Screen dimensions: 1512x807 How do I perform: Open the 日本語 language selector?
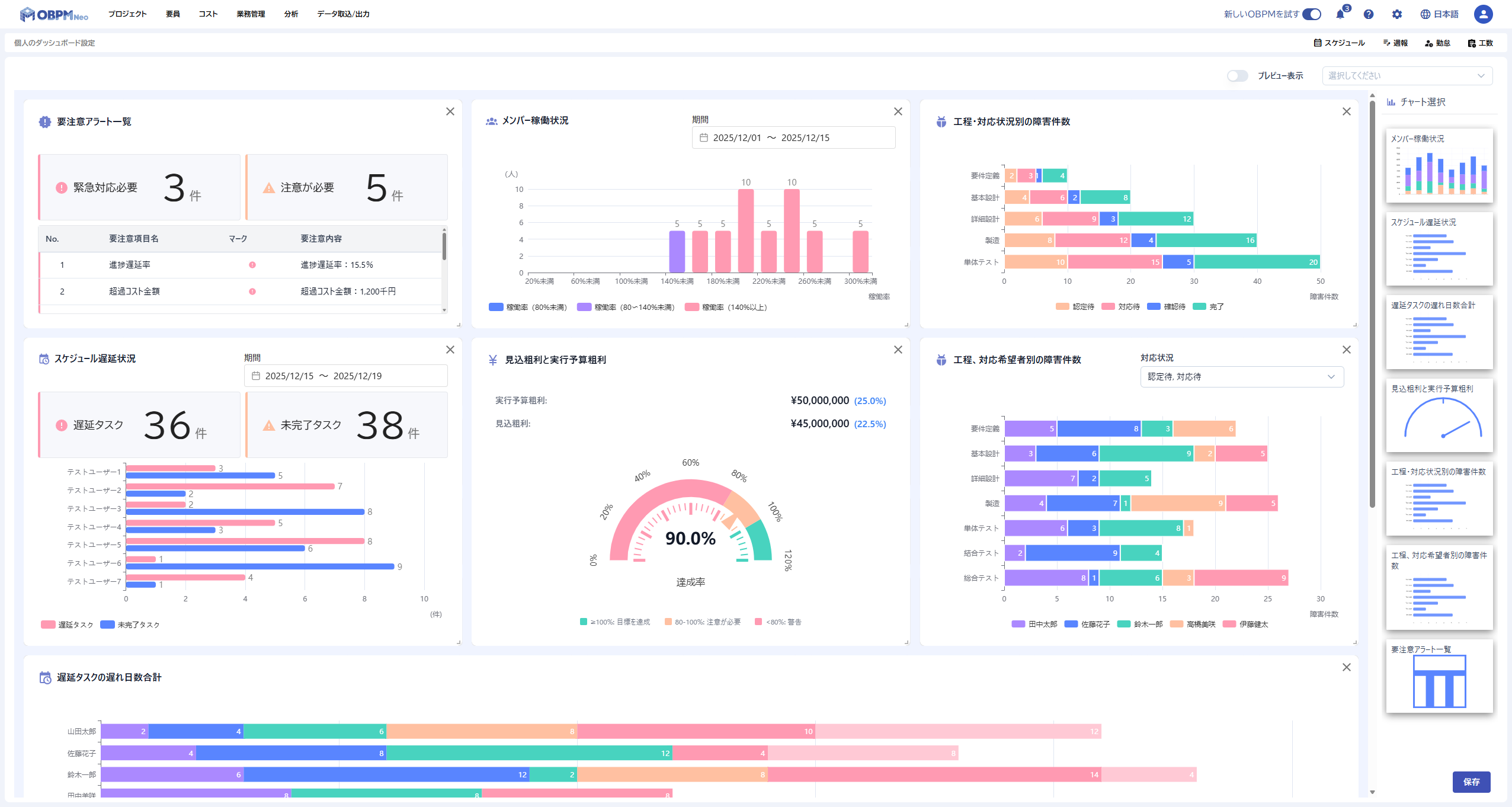[x=1439, y=14]
